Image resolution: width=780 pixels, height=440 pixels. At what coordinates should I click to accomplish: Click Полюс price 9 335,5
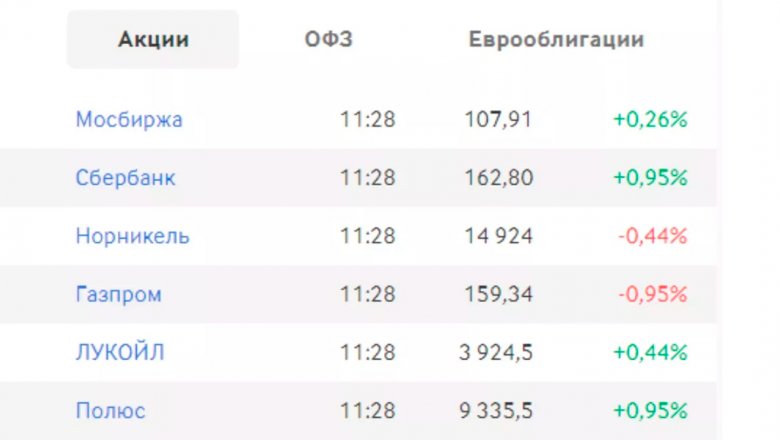pyautogui.click(x=495, y=410)
